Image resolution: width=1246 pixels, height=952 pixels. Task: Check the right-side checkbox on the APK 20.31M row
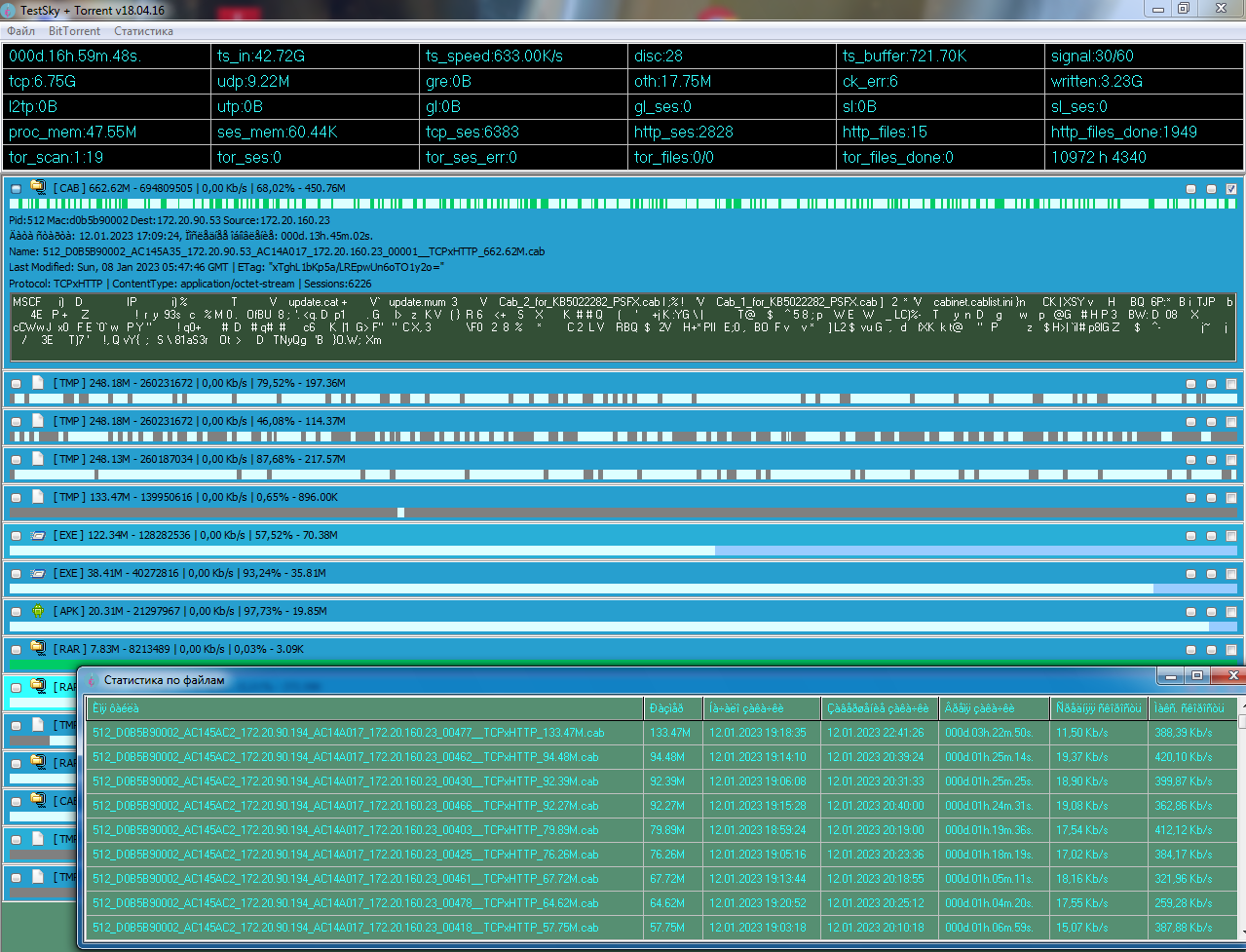pos(1231,612)
